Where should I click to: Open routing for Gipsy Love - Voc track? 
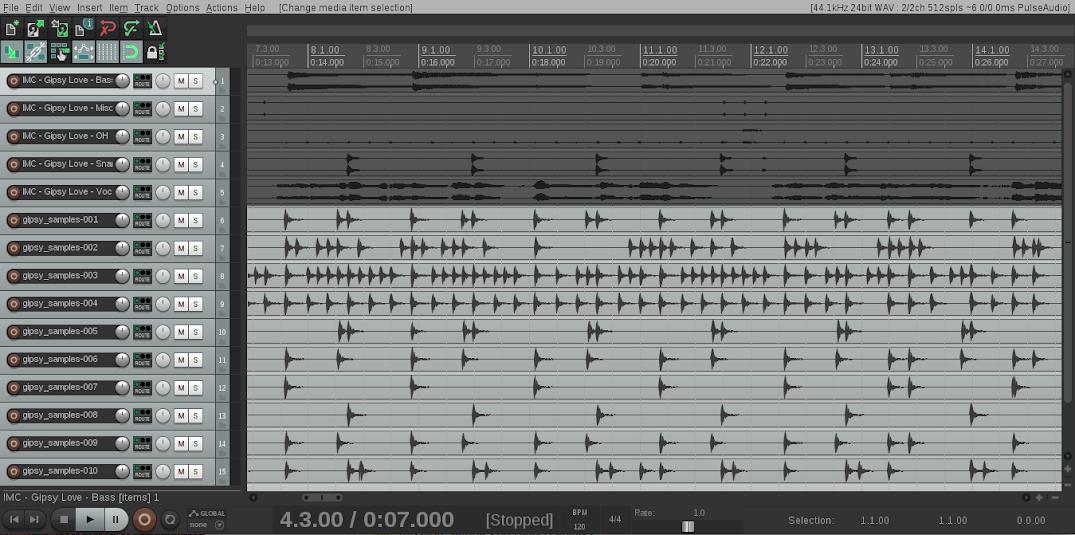(142, 193)
